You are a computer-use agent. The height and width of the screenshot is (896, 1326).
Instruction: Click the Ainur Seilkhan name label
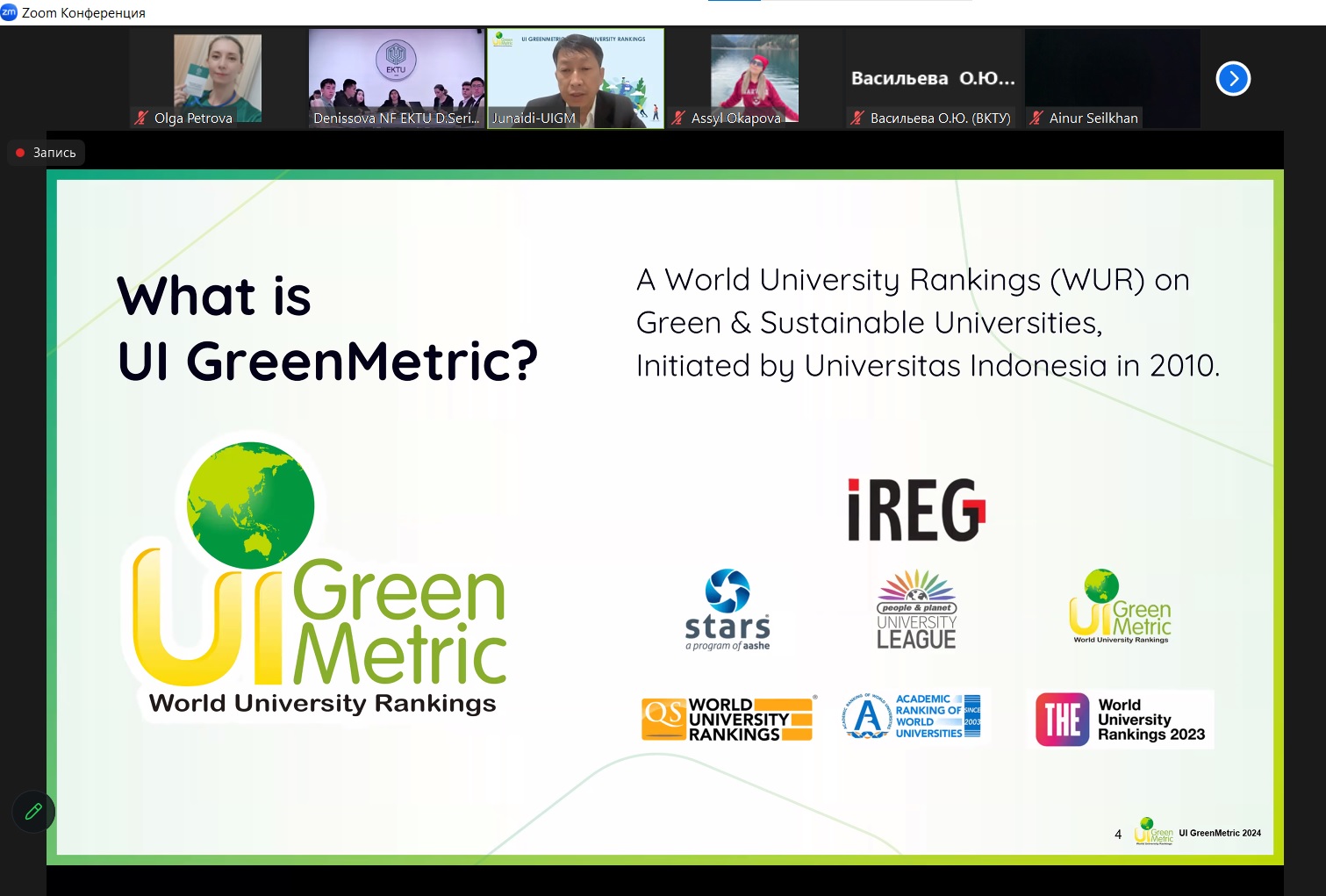(x=1093, y=118)
